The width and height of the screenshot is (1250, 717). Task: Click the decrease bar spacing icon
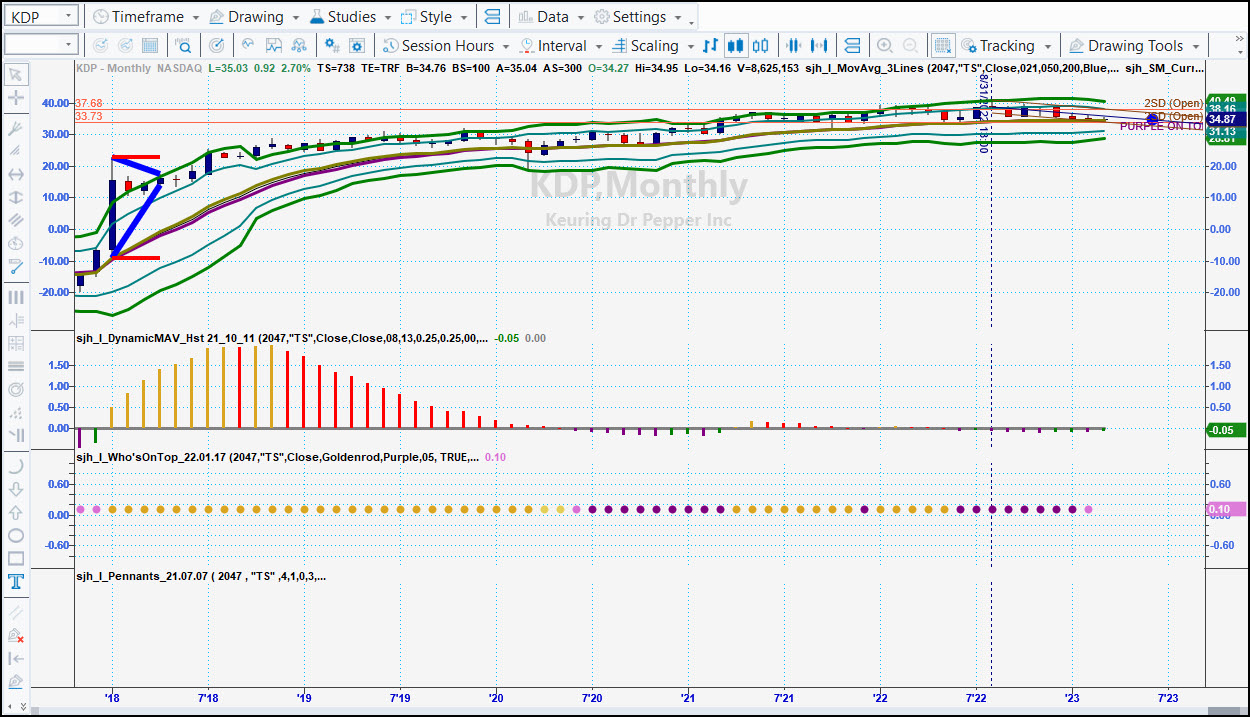(794, 45)
